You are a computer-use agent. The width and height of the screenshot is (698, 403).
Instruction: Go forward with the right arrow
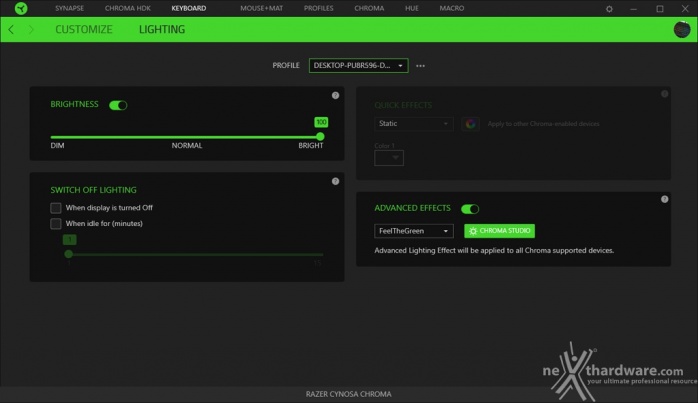[x=31, y=29]
